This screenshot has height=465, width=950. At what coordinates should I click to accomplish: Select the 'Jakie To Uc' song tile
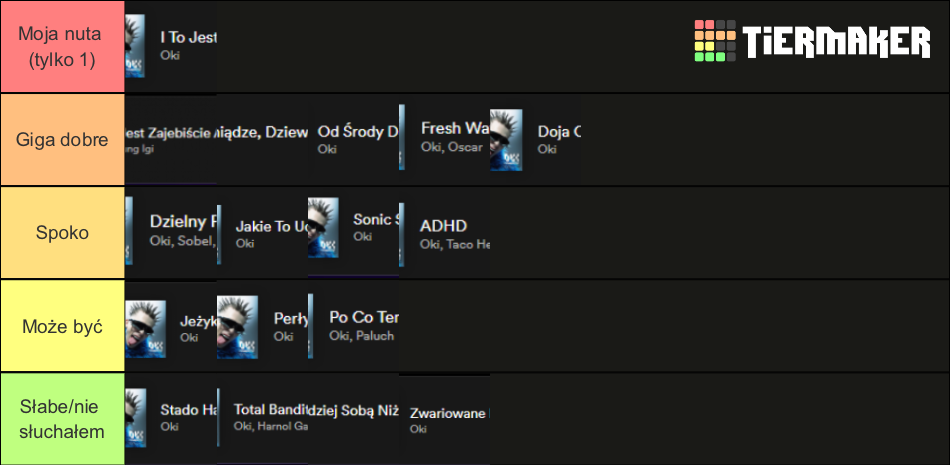point(262,233)
